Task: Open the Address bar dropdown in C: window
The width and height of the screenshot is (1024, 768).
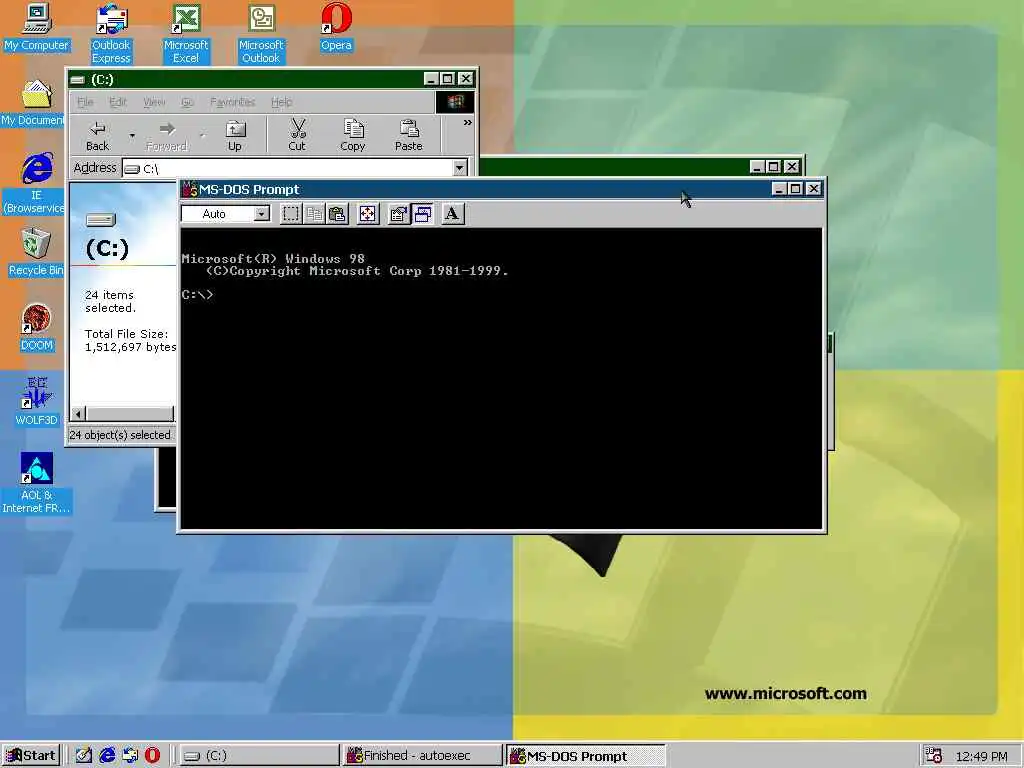Action: tap(460, 168)
